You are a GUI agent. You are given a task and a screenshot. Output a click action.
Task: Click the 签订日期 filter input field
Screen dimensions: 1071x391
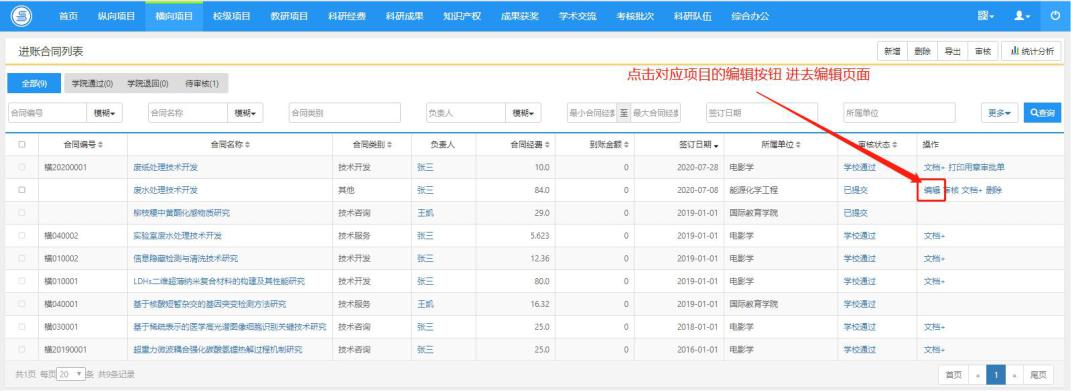pyautogui.click(x=762, y=113)
